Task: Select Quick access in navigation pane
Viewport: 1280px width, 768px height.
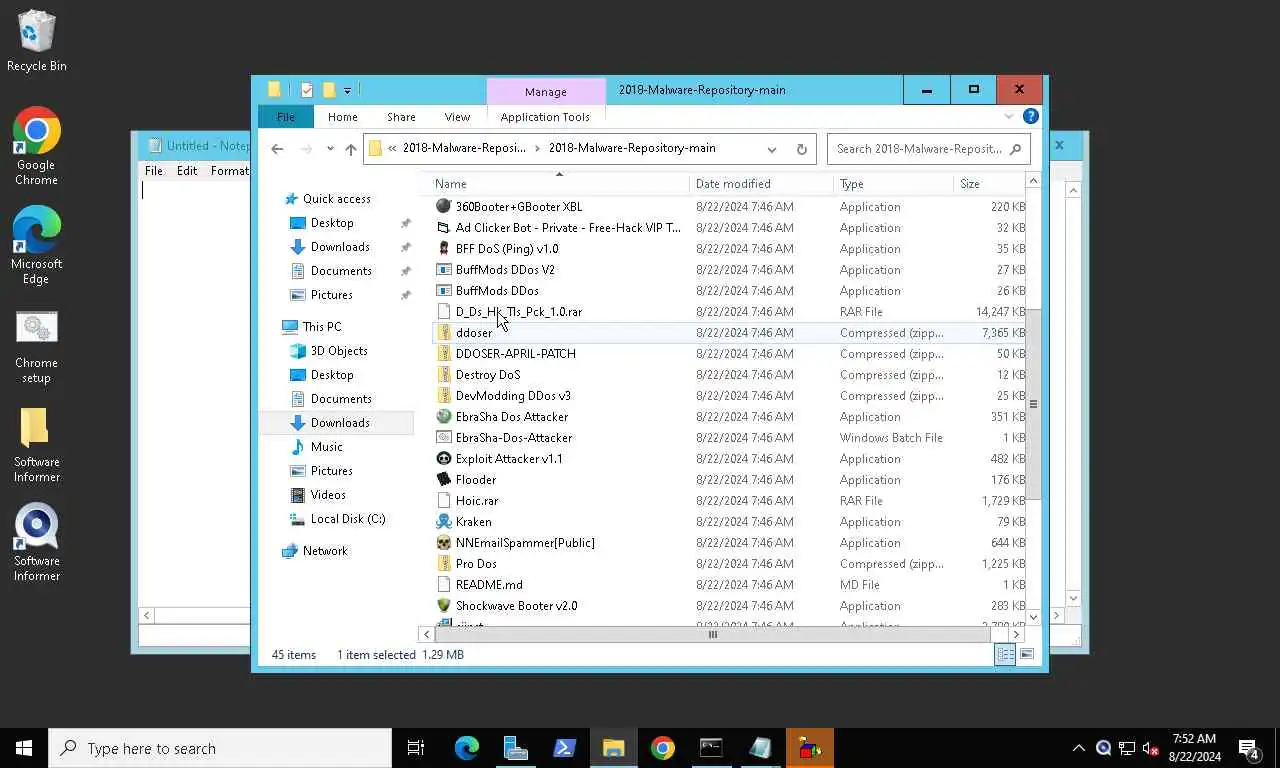Action: coord(336,199)
